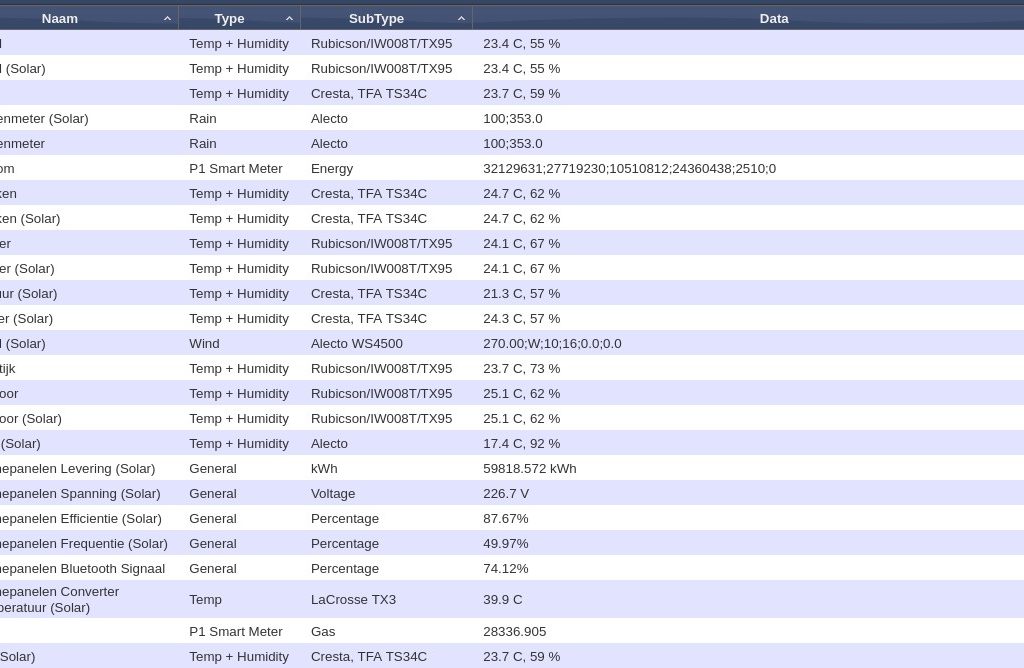
Task: Click the sort arrow in Type column header
Action: [289, 19]
